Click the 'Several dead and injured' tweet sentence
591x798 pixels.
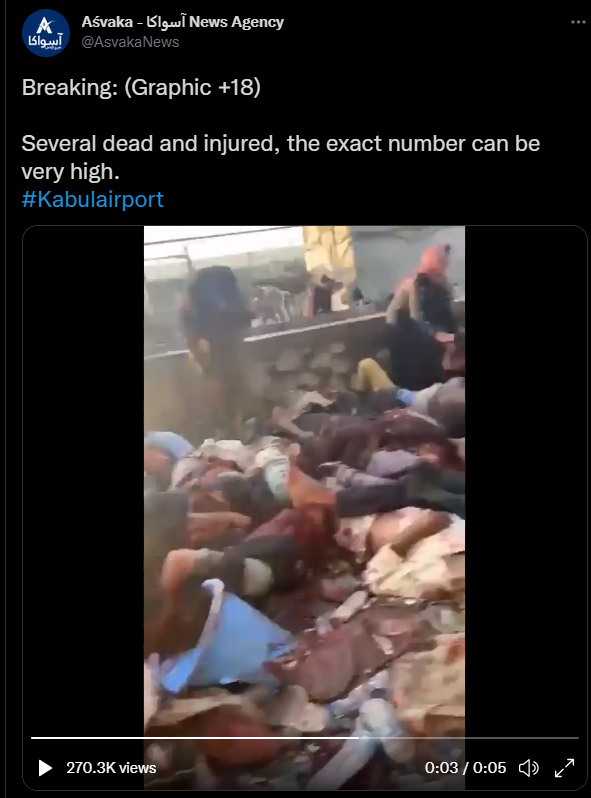280,157
